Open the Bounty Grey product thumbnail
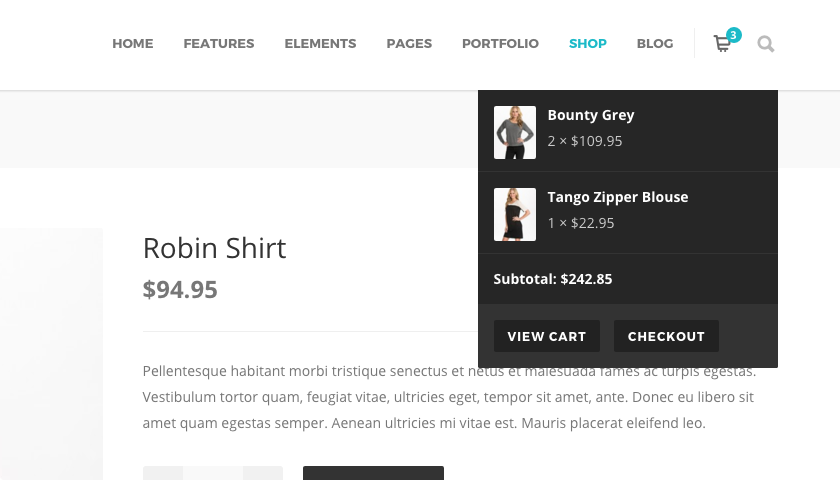This screenshot has height=480, width=840. (x=515, y=132)
